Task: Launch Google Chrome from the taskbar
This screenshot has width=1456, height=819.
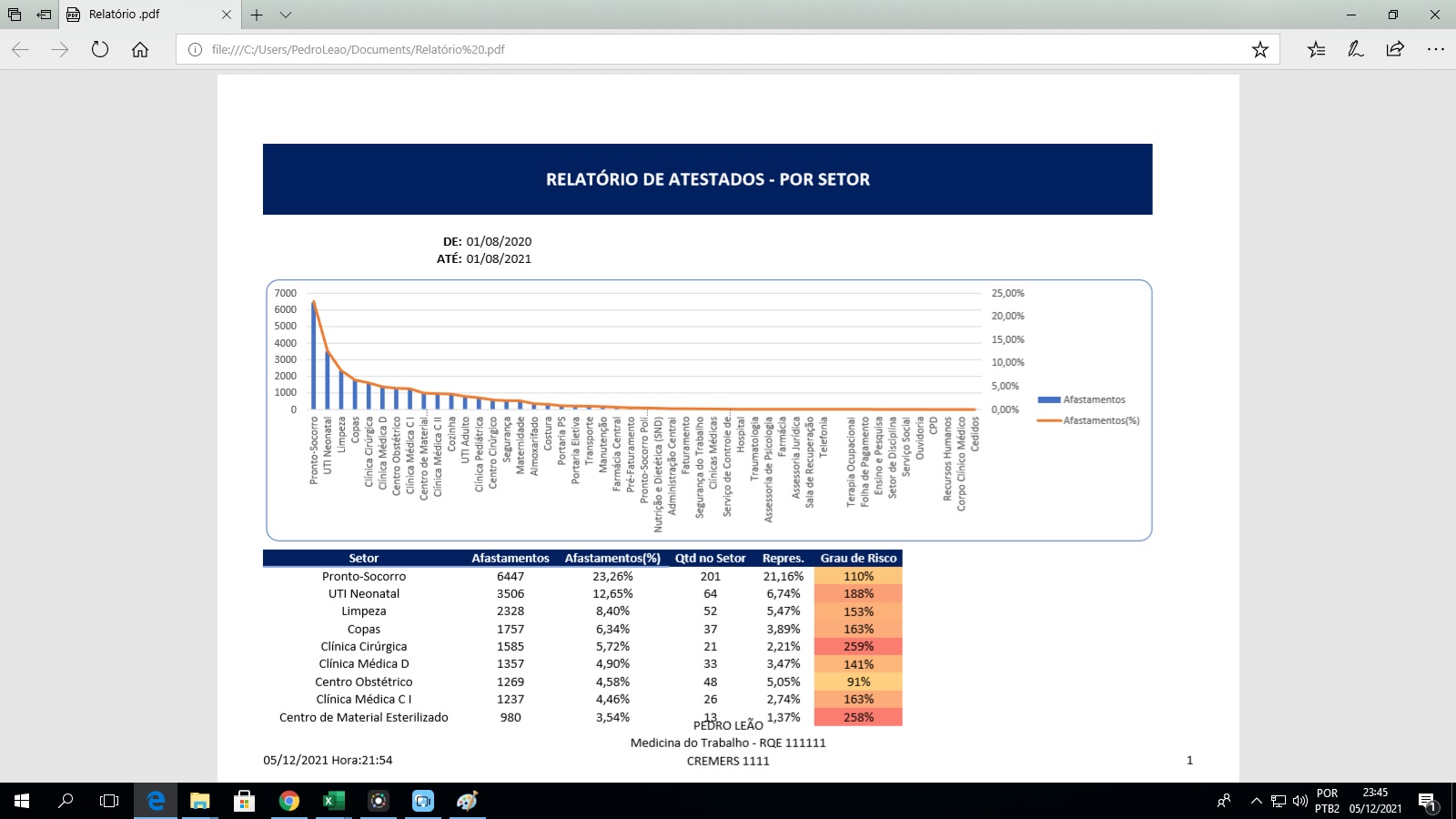Action: pos(289,801)
